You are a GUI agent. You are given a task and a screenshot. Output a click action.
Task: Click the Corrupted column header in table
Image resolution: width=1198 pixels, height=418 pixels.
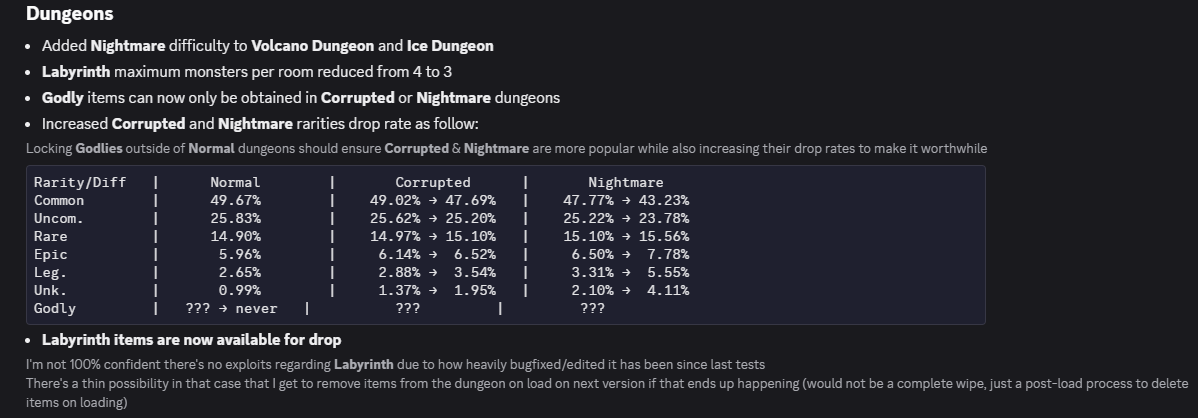pos(432,183)
